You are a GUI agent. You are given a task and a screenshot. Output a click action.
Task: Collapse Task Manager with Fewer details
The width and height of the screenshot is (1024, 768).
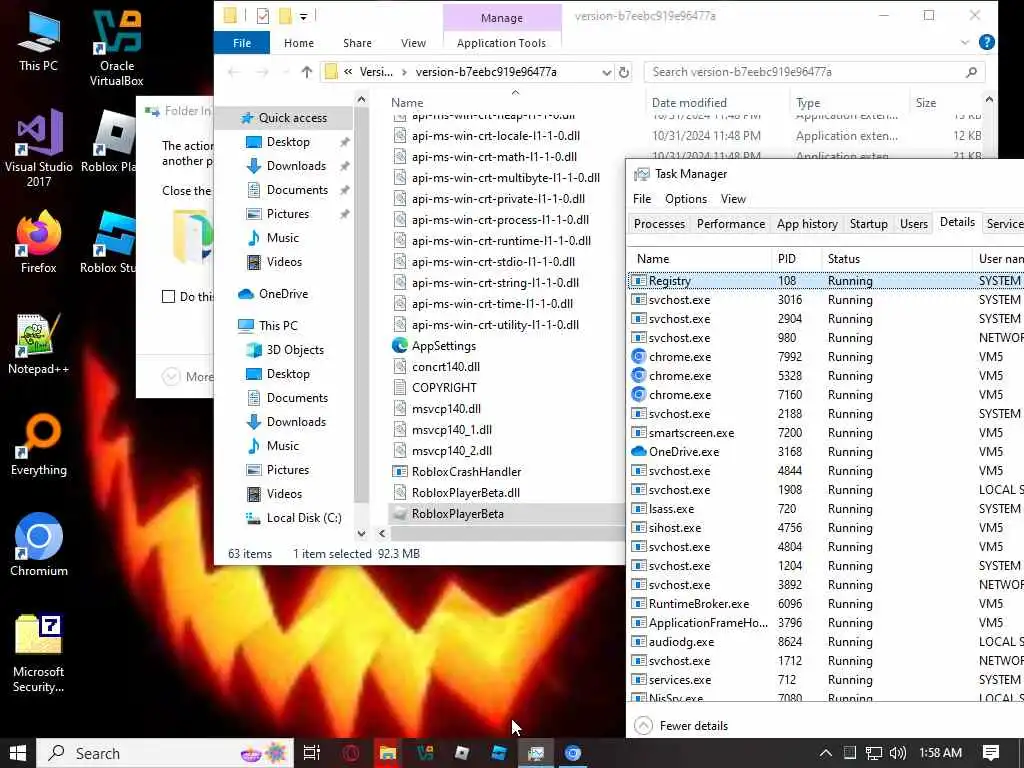[681, 726]
